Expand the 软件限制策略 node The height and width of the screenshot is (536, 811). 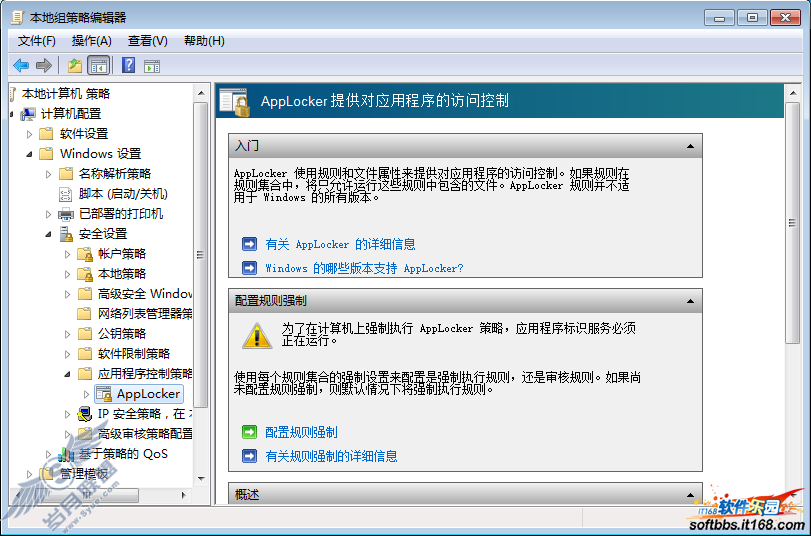coord(67,355)
